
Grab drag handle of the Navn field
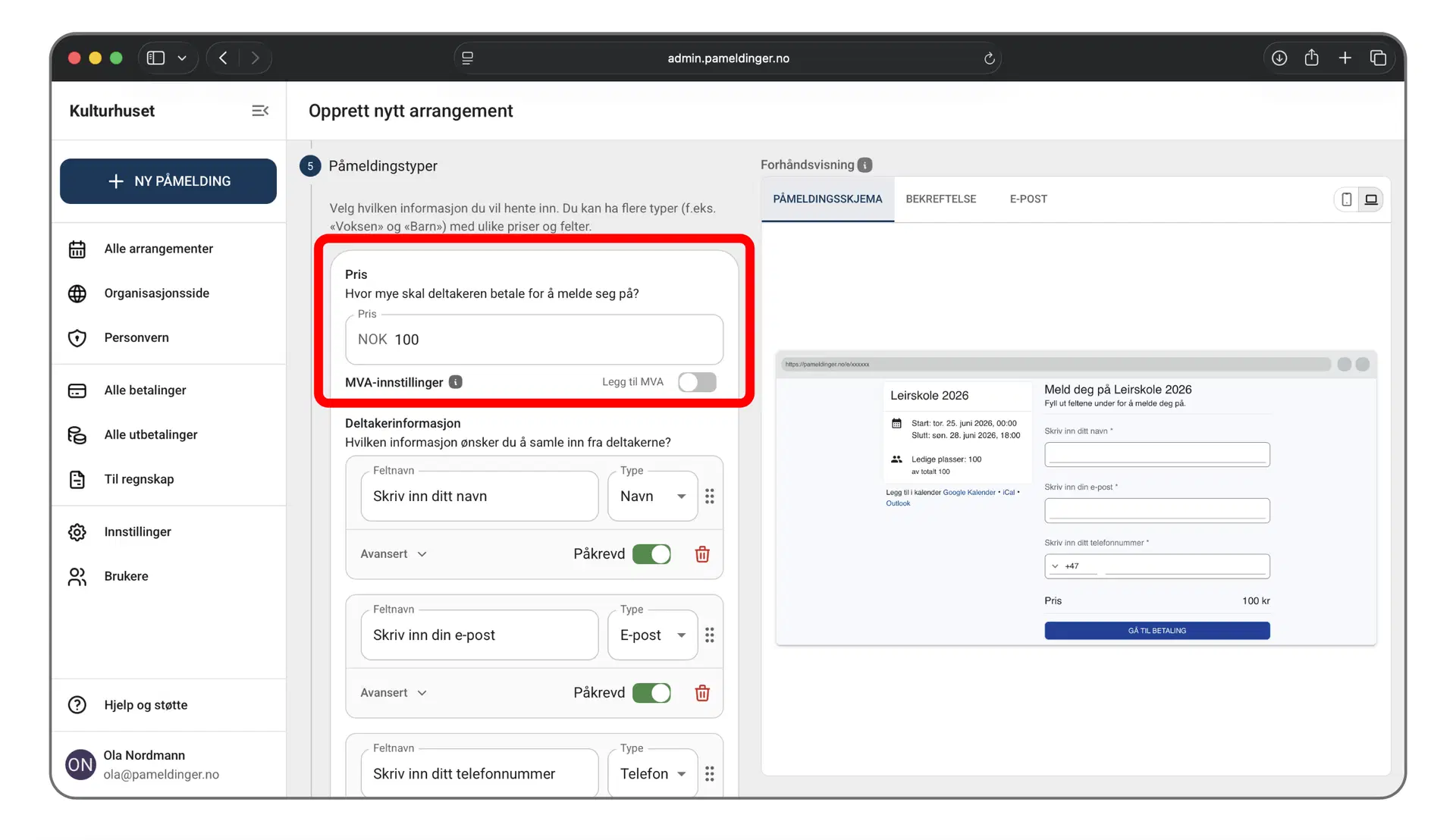coord(710,496)
